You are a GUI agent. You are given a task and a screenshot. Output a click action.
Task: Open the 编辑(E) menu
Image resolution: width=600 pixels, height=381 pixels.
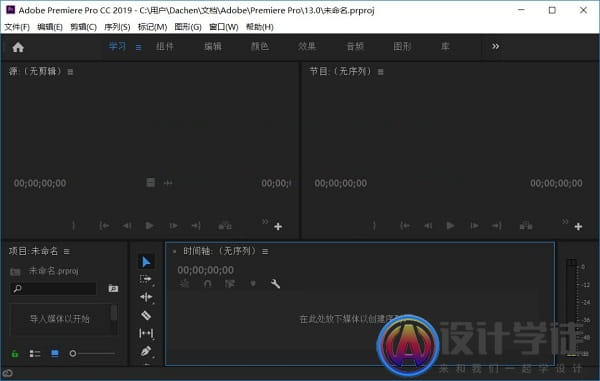coord(50,27)
